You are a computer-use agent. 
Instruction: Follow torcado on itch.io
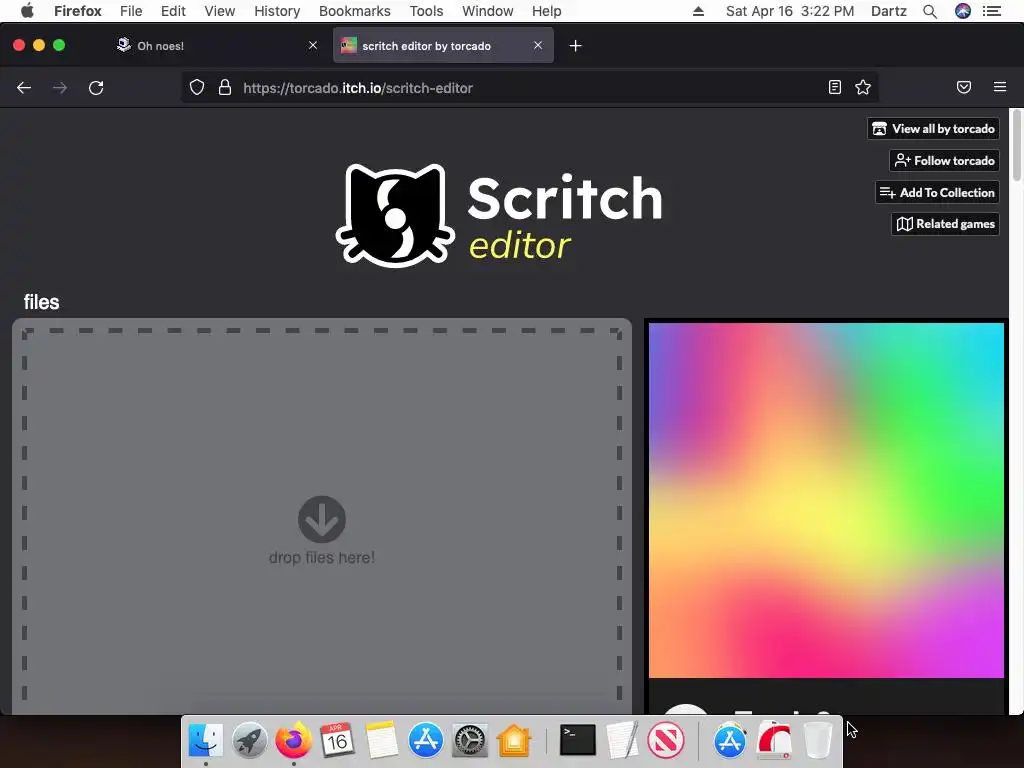944,161
